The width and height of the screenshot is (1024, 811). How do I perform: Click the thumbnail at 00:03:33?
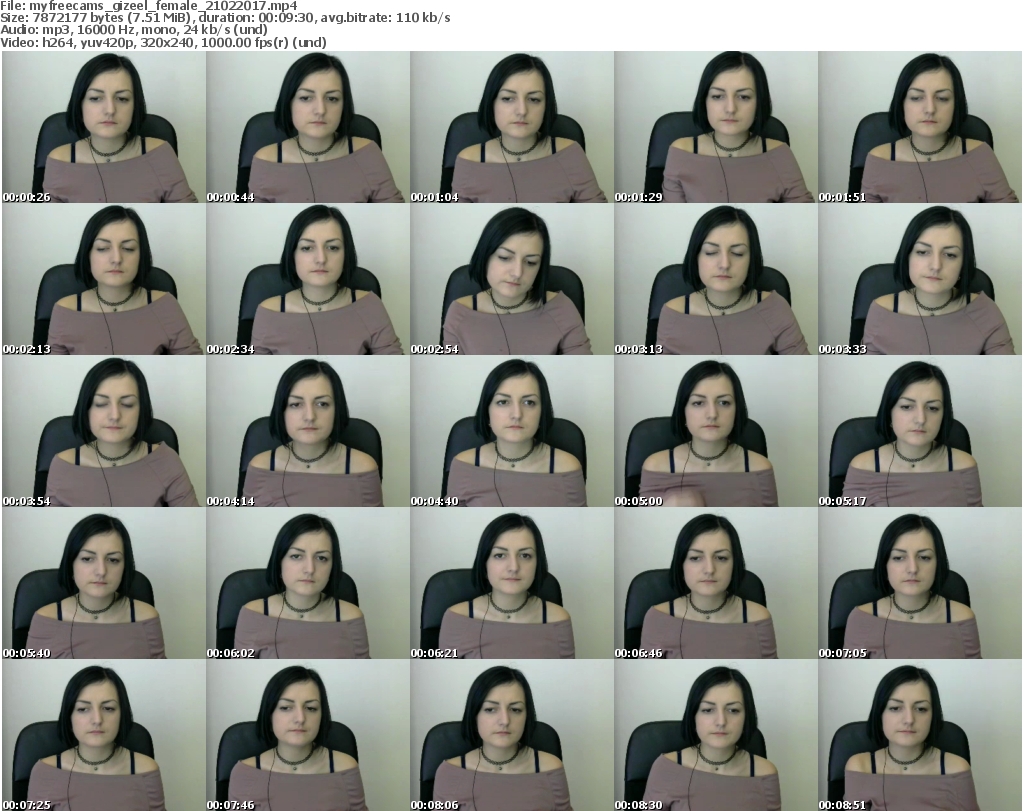(x=919, y=279)
